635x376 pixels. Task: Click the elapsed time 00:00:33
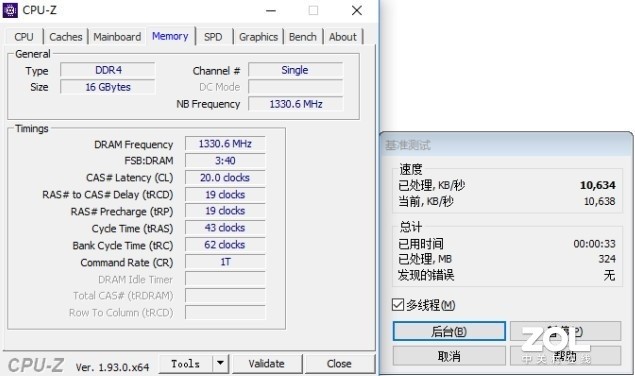[x=594, y=244]
